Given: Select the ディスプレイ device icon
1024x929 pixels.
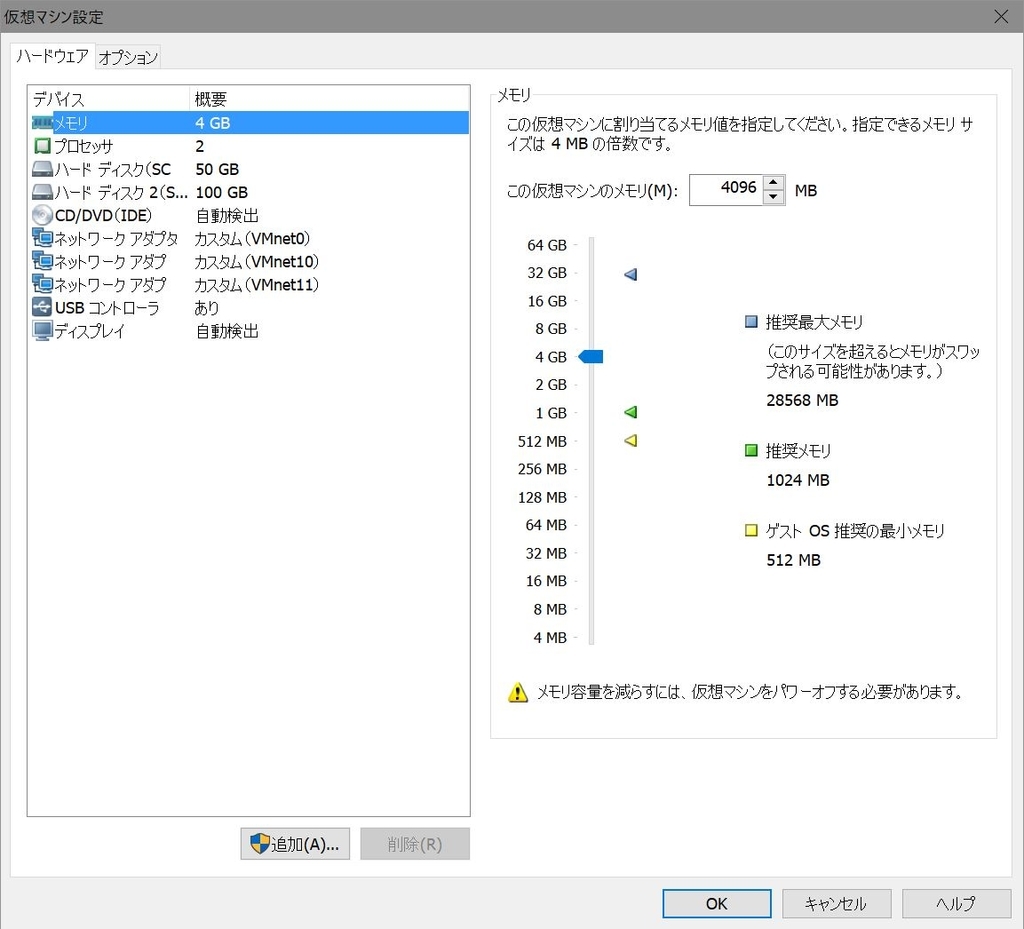Looking at the screenshot, I should (x=42, y=331).
